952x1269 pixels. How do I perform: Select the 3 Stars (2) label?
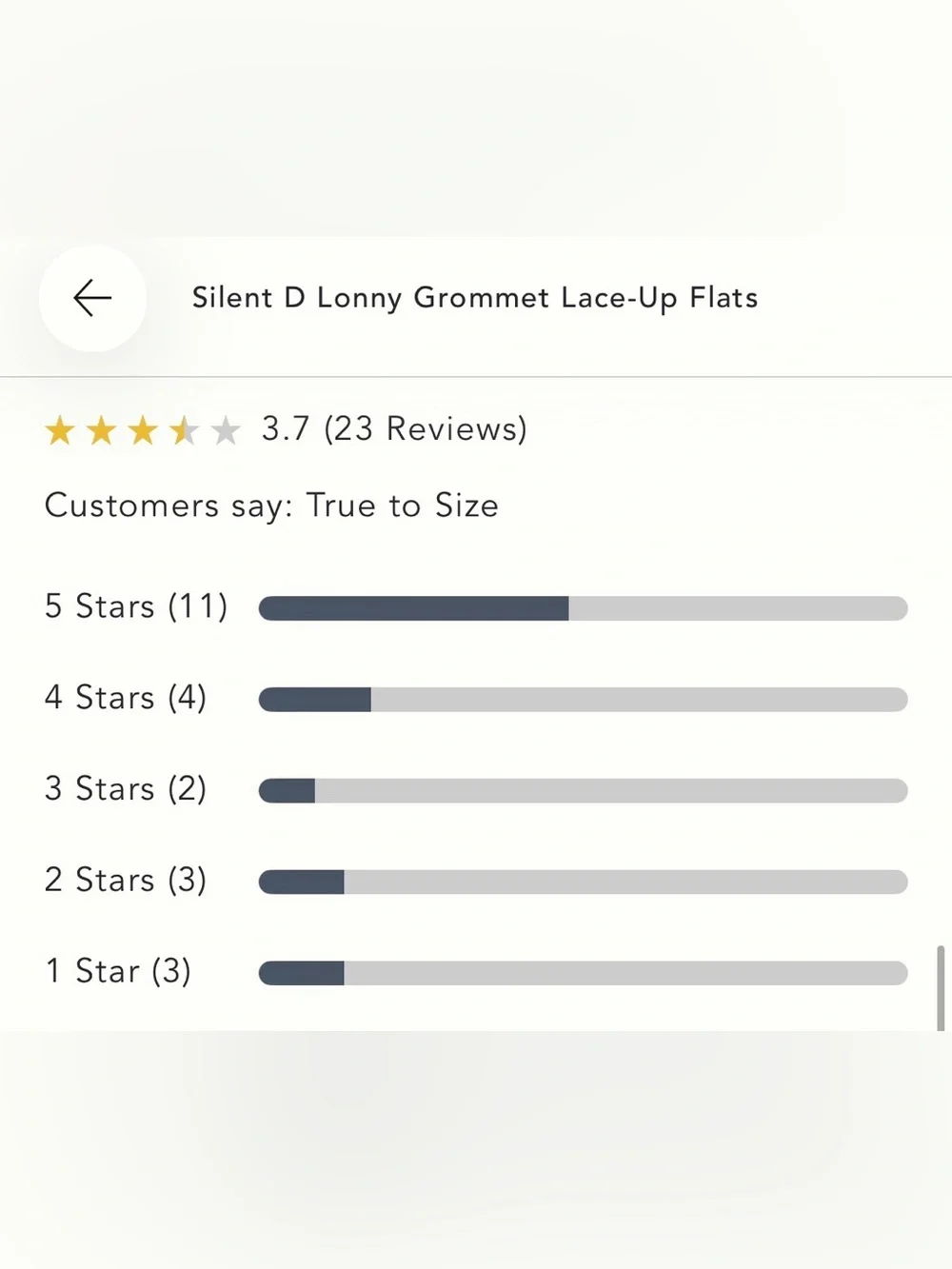pos(126,789)
